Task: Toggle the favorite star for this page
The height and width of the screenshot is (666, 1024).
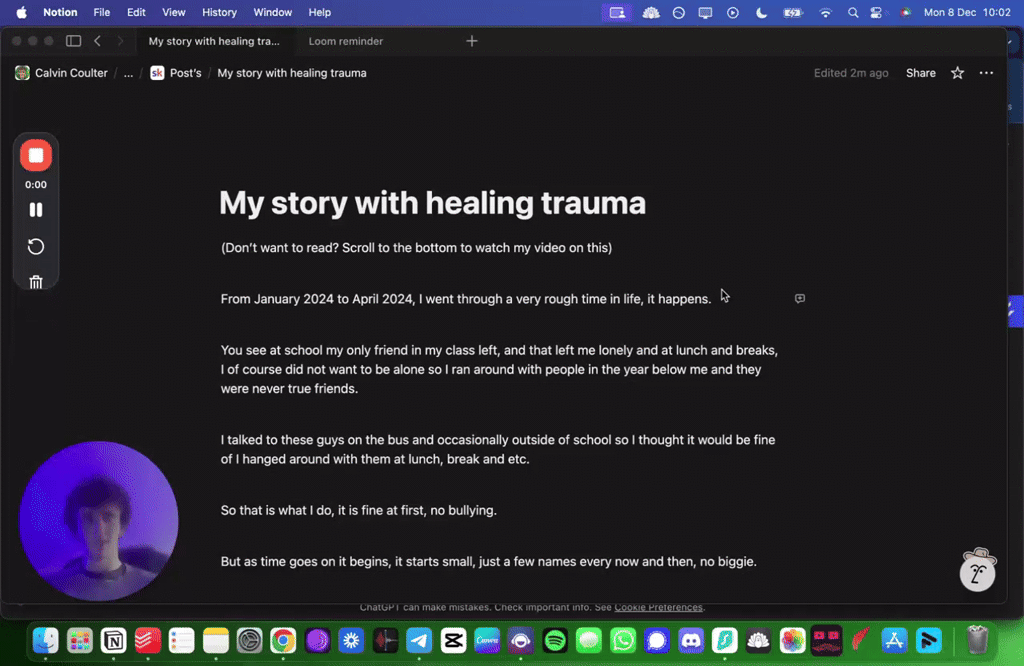Action: tap(957, 72)
